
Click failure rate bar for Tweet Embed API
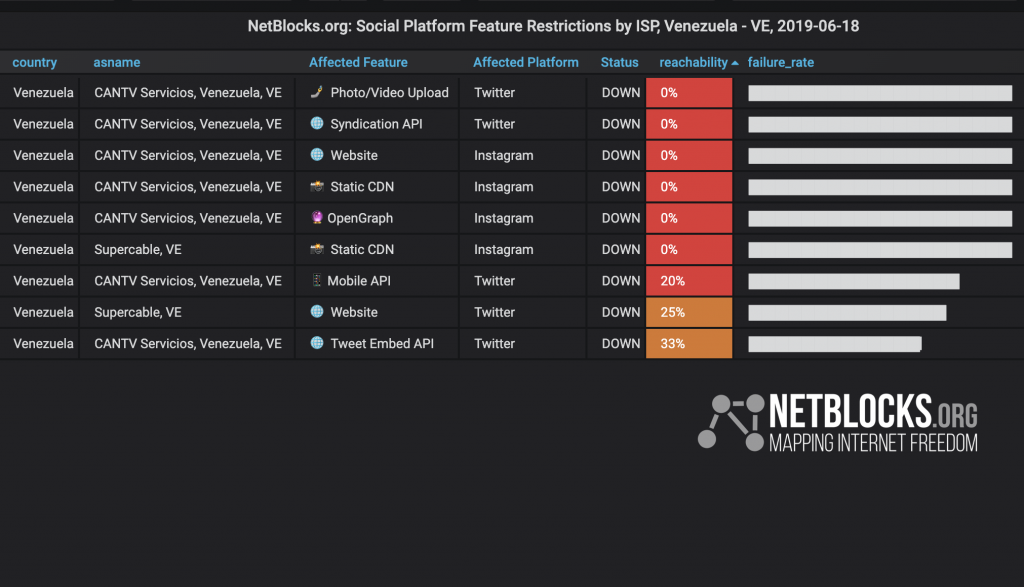pos(835,344)
